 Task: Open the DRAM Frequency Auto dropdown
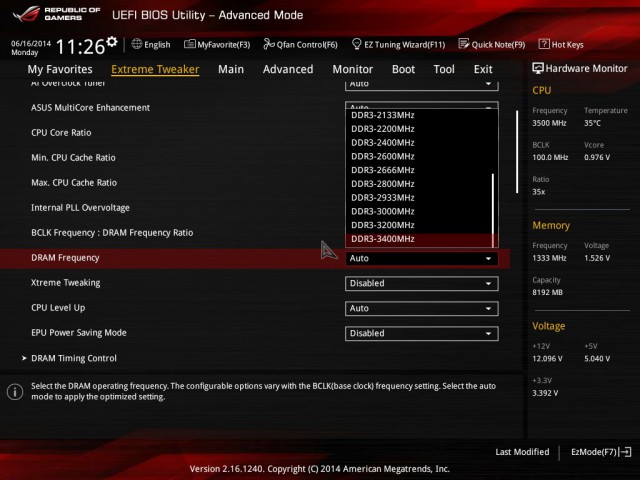422,258
